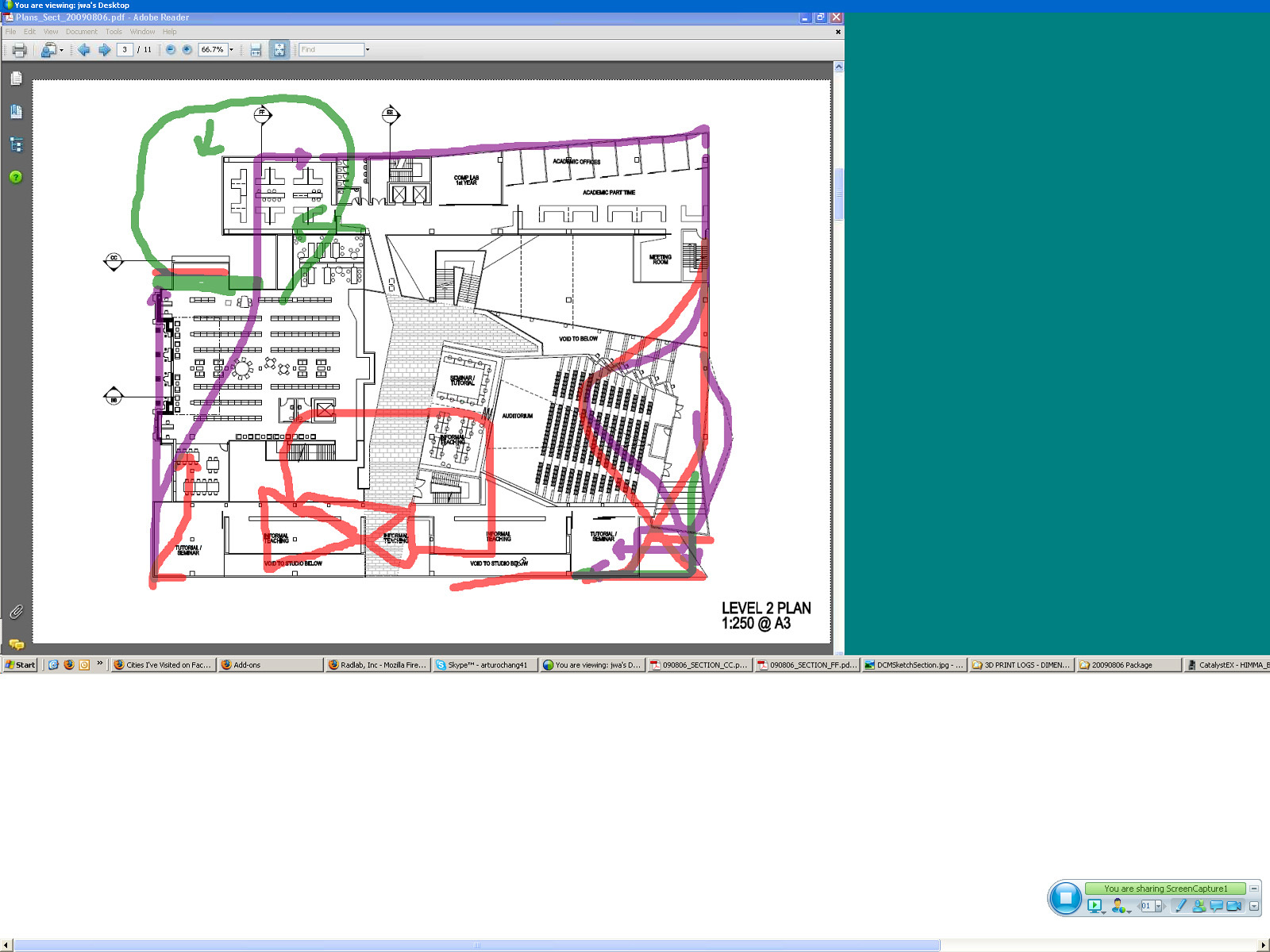This screenshot has height=952, width=1270.
Task: Click the zoom in plus icon
Action: click(187, 49)
